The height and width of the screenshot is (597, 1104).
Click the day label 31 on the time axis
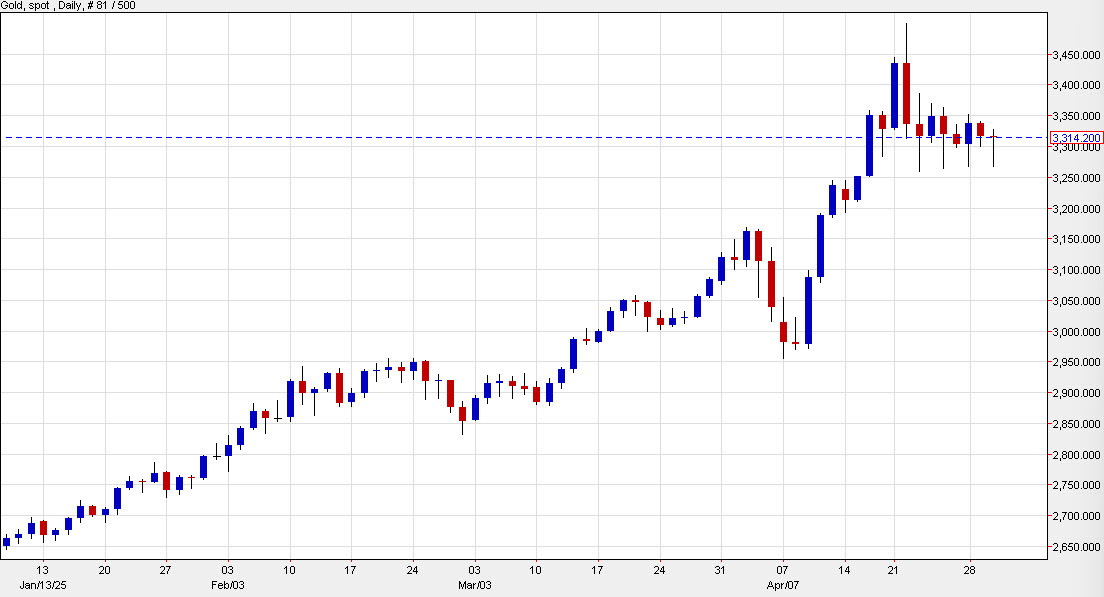pyautogui.click(x=720, y=570)
